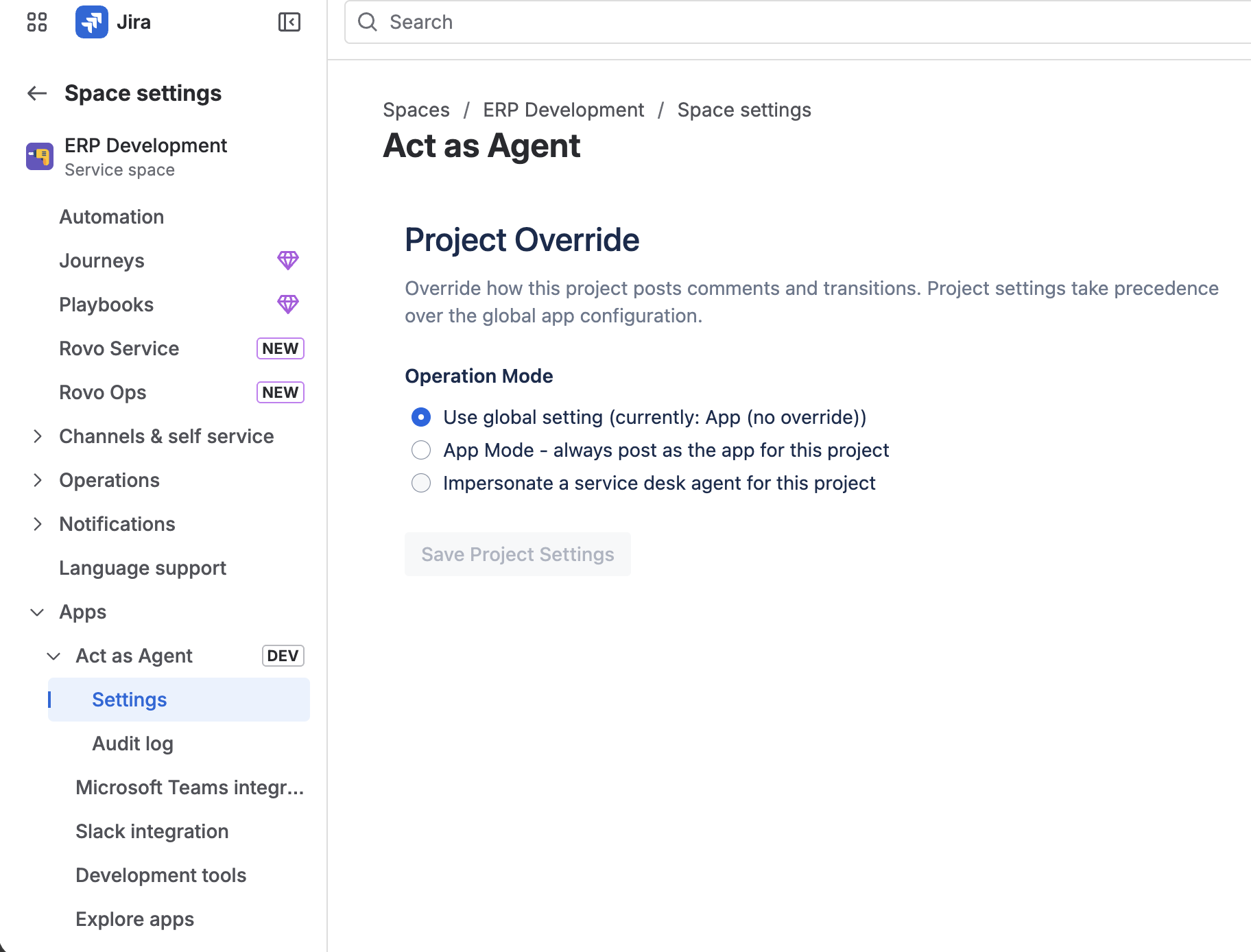This screenshot has height=952, width=1251.
Task: Click the NEW badge beside Rovo Ops
Action: 281,392
